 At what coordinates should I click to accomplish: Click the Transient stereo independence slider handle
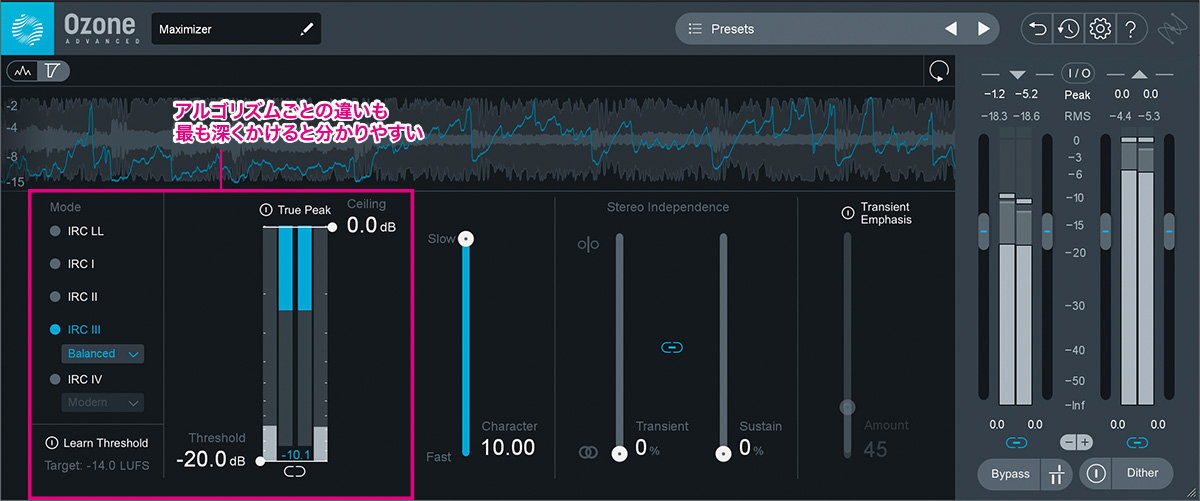pos(620,453)
